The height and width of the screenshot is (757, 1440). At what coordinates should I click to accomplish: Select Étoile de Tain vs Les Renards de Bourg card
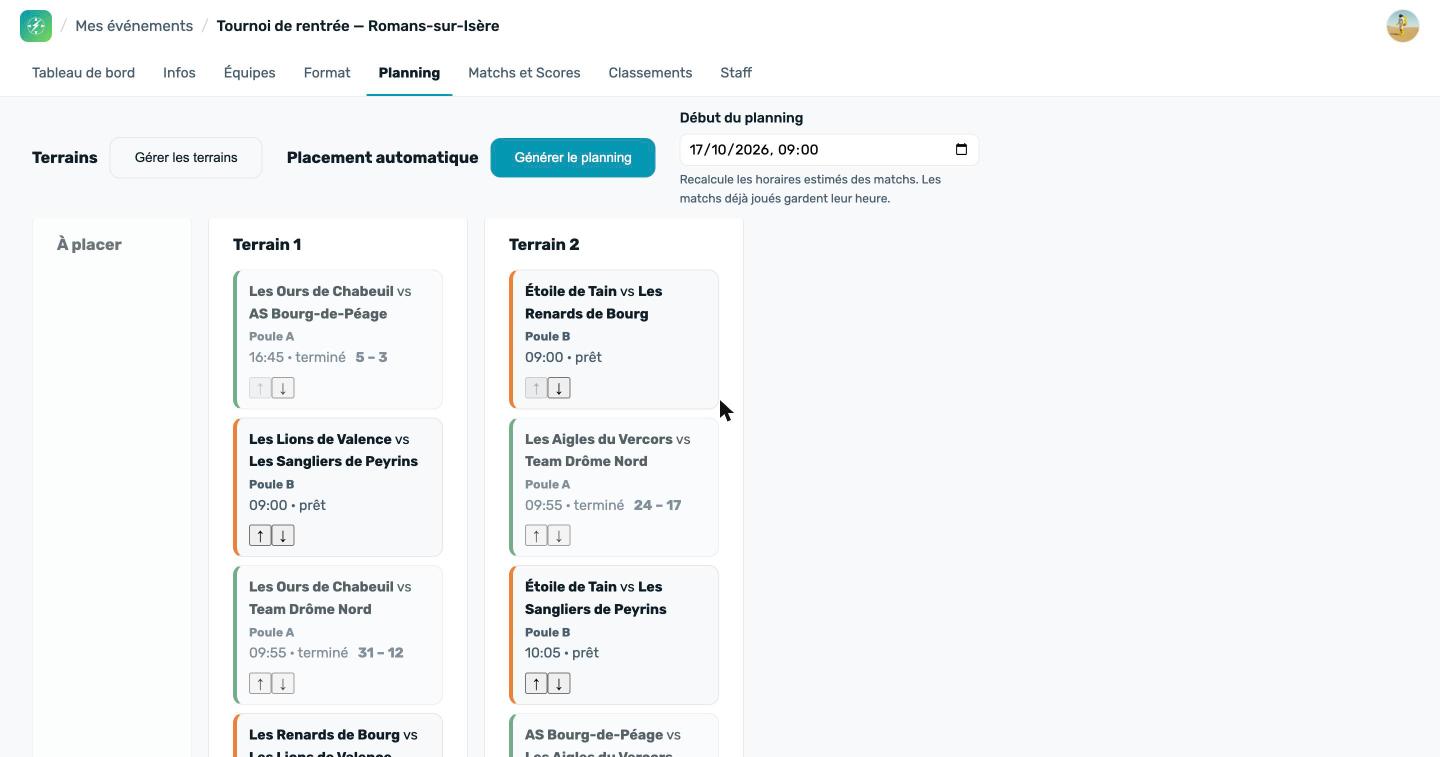614,339
